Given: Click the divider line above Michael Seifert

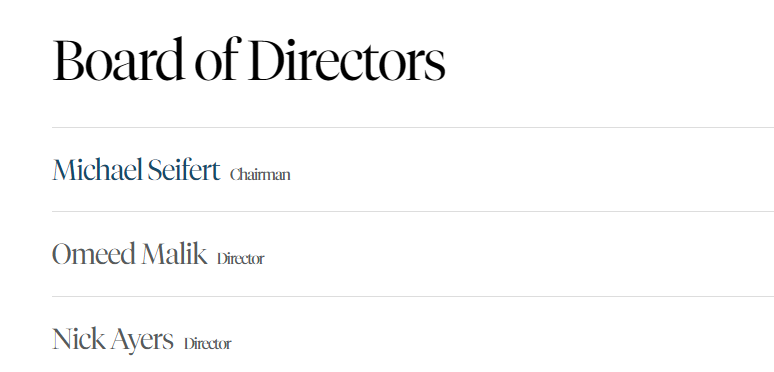Looking at the screenshot, I should [413, 127].
